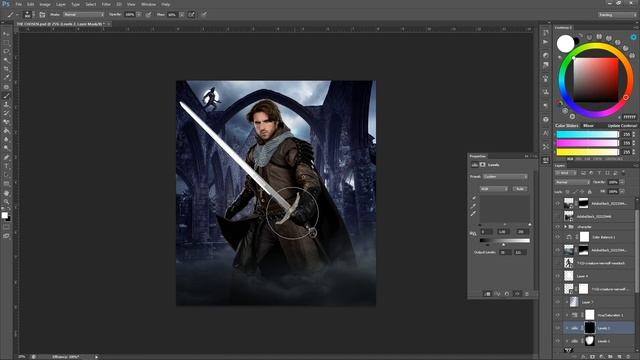Toggle pressure for opacity in options bar
Viewport: 640px width, 360px height.
(148, 15)
